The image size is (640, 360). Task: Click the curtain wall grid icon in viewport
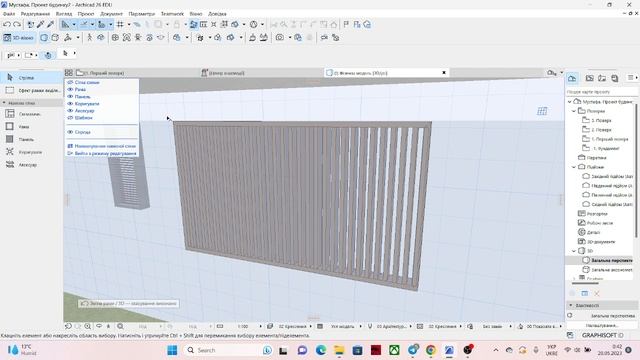542,111
